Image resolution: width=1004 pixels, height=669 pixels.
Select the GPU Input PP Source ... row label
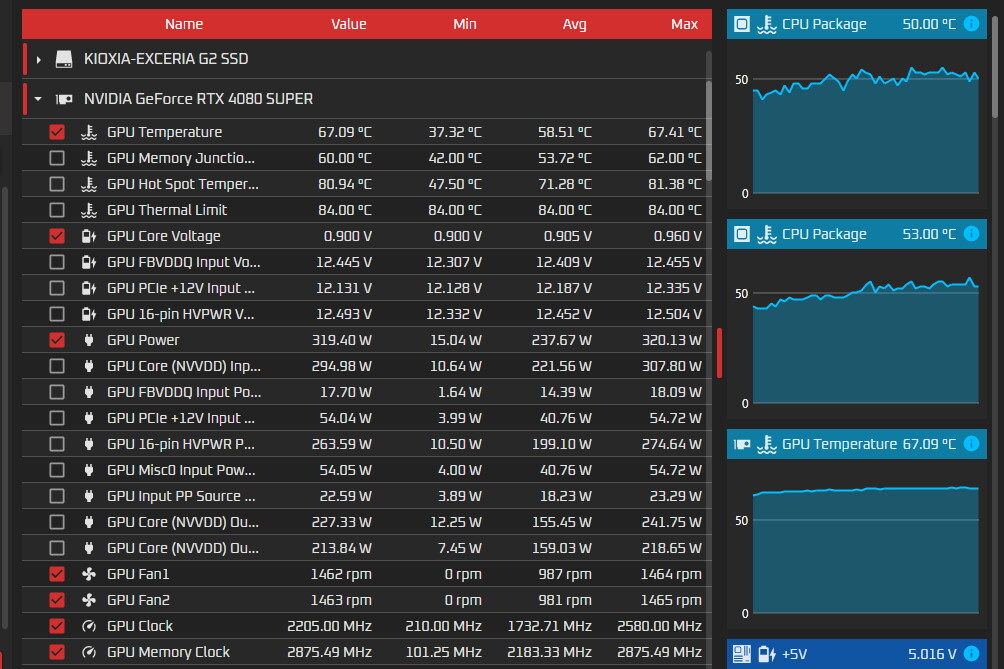point(181,496)
